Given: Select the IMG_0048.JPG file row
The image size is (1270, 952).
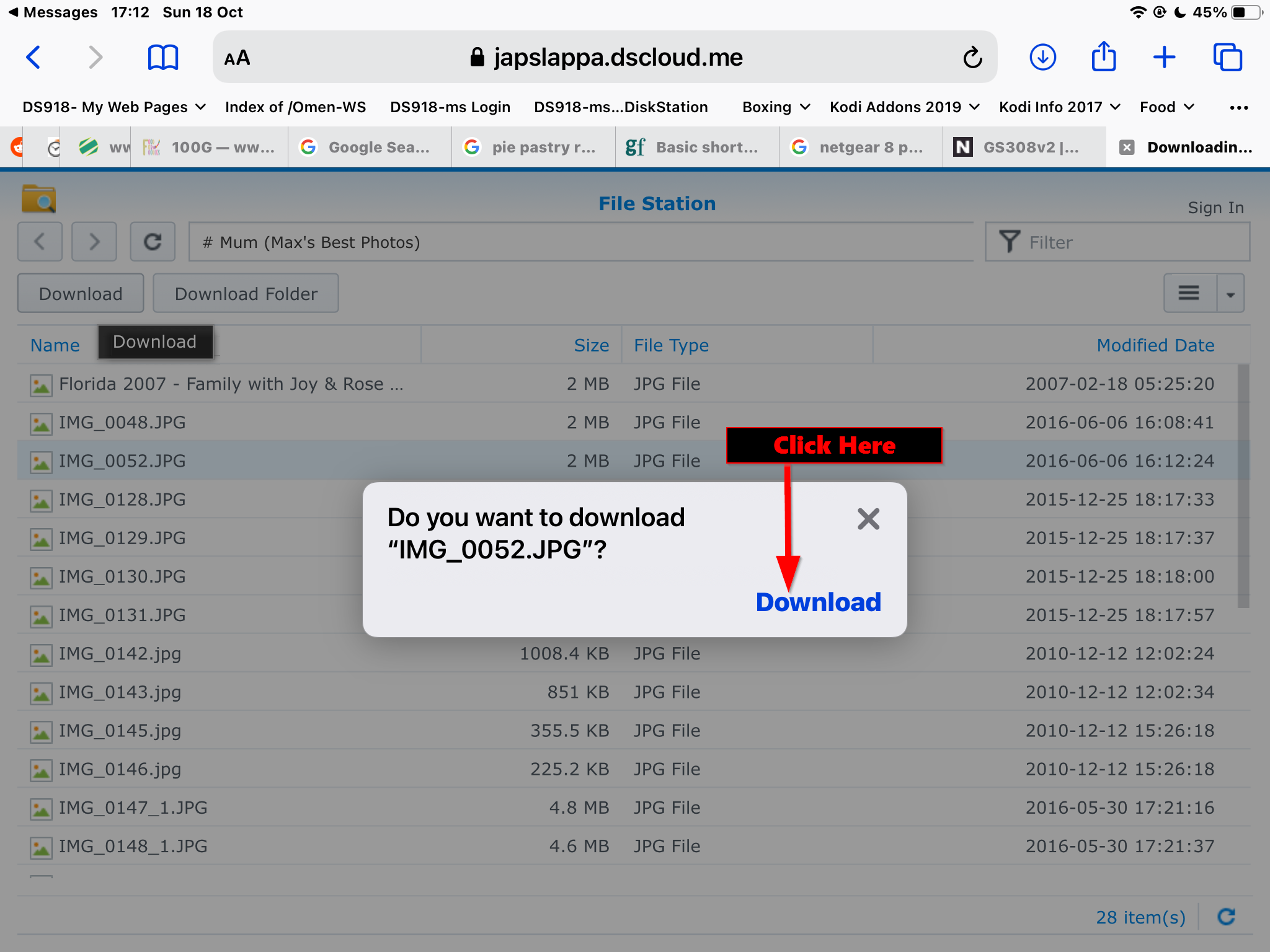Looking at the screenshot, I should 628,422.
